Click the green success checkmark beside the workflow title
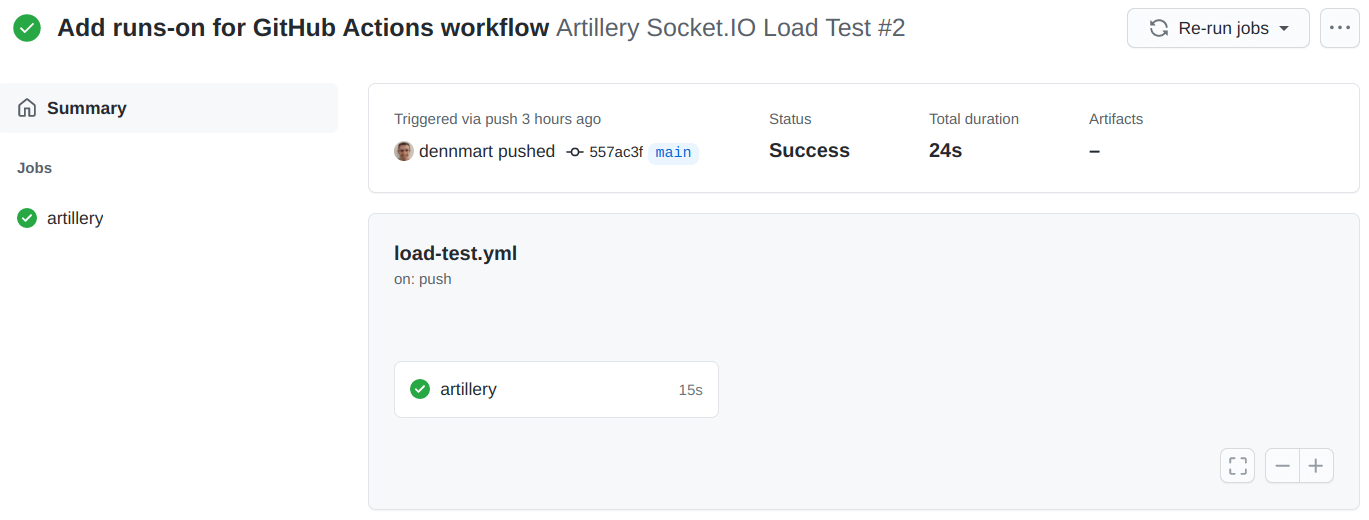Screen dimensions: 1369x520 (27, 28)
